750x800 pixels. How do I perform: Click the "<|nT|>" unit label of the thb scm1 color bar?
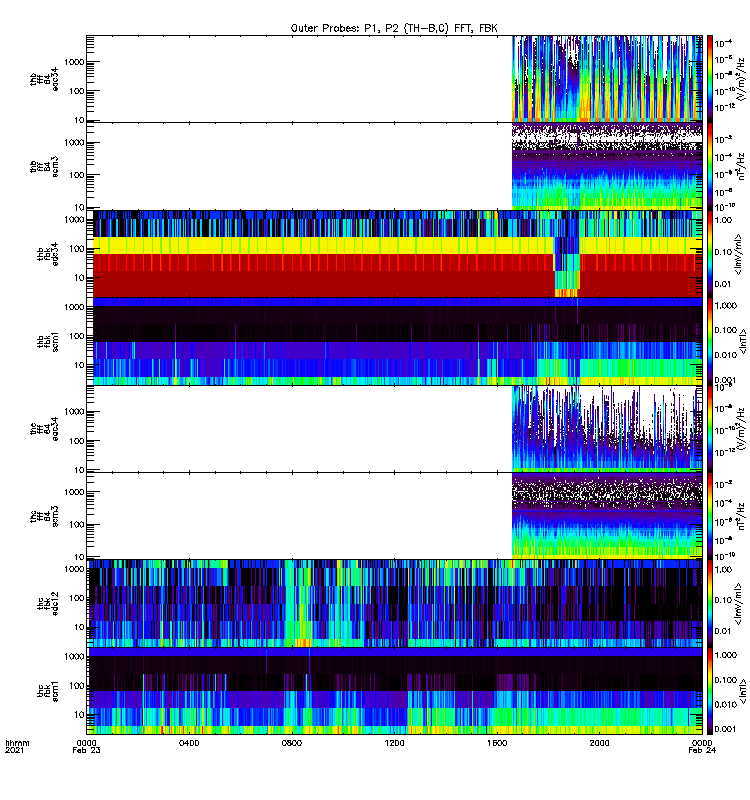point(742,341)
